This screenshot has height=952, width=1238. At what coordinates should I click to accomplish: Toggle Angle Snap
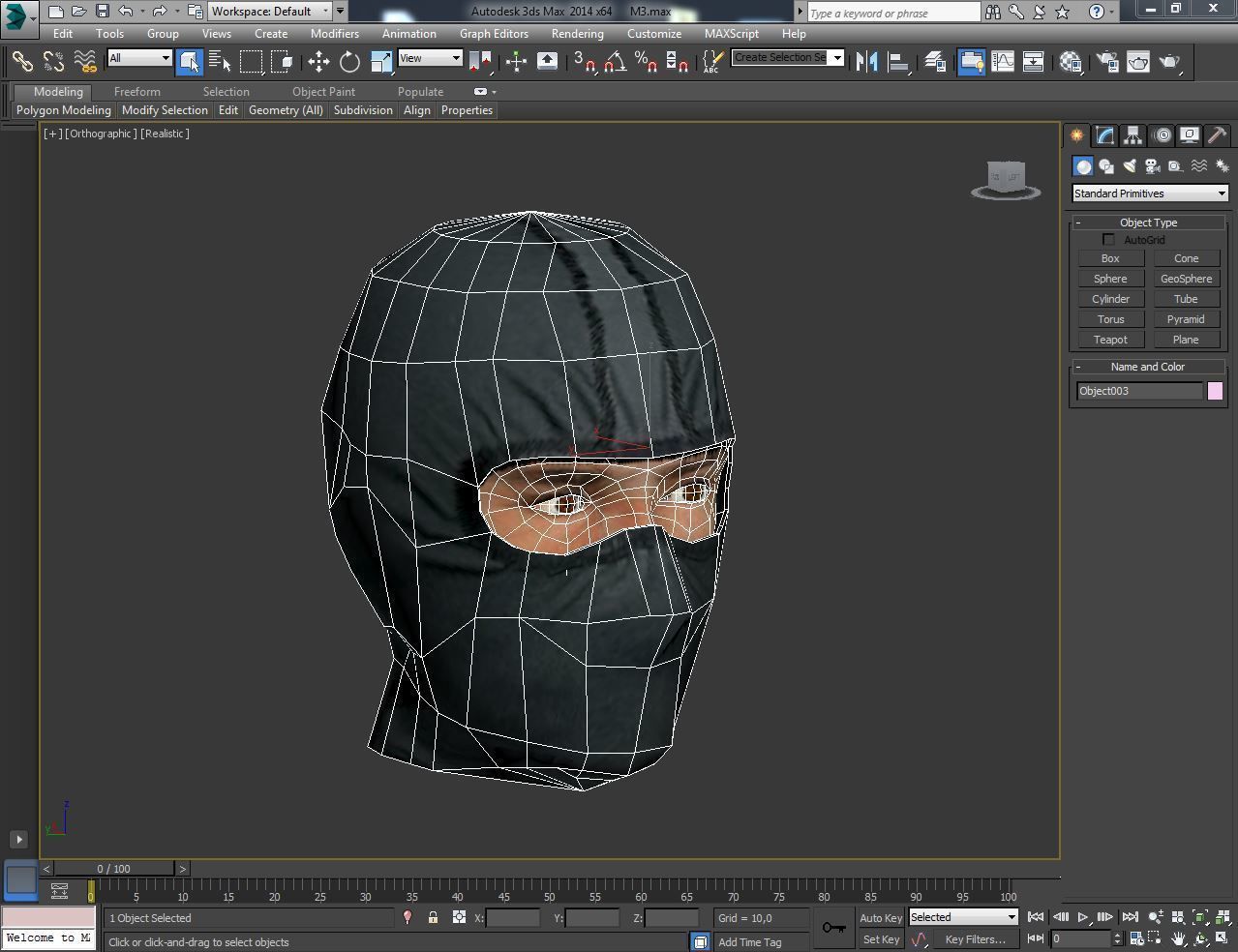[615, 62]
